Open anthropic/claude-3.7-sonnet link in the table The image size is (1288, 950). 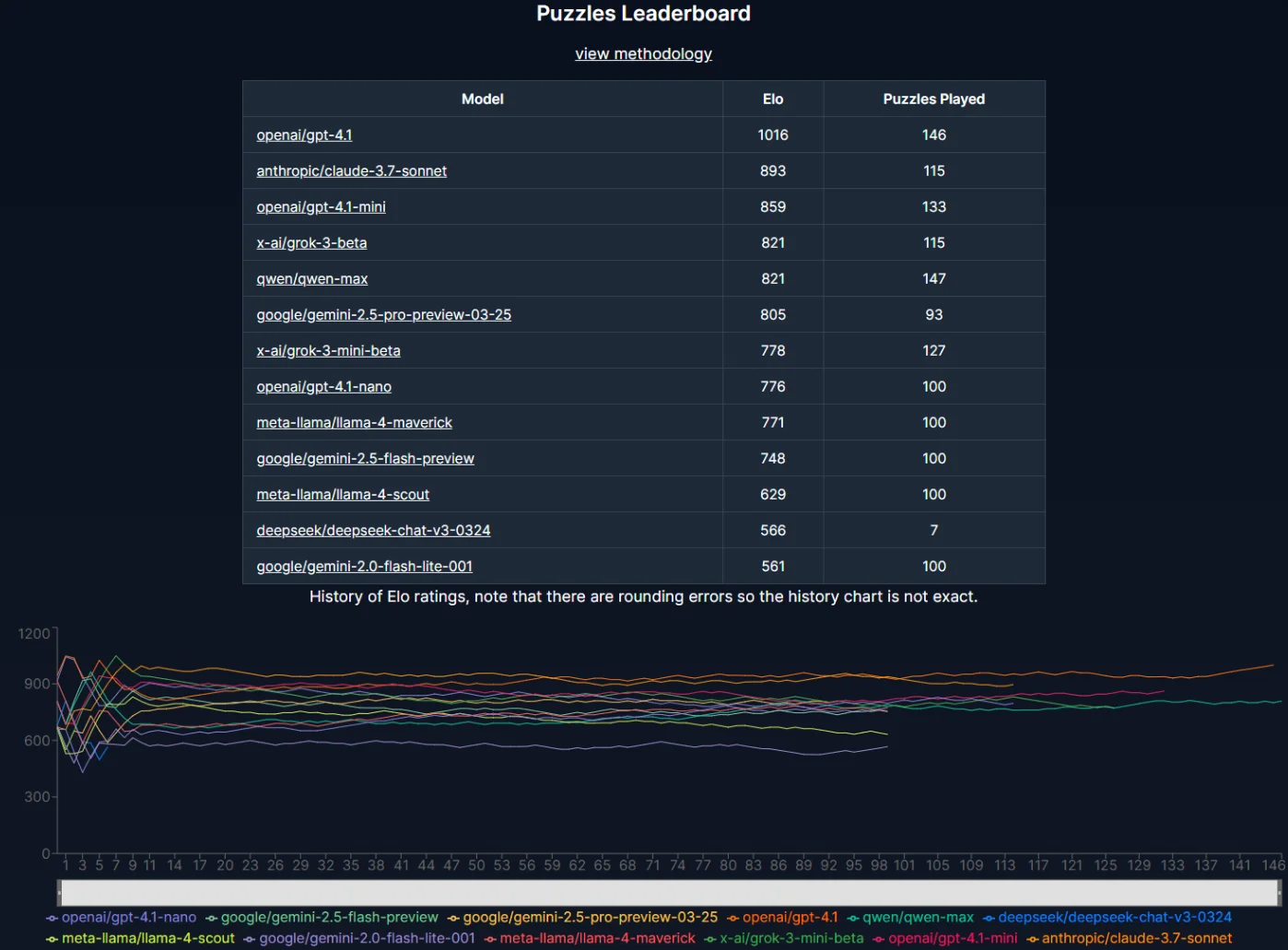click(351, 170)
